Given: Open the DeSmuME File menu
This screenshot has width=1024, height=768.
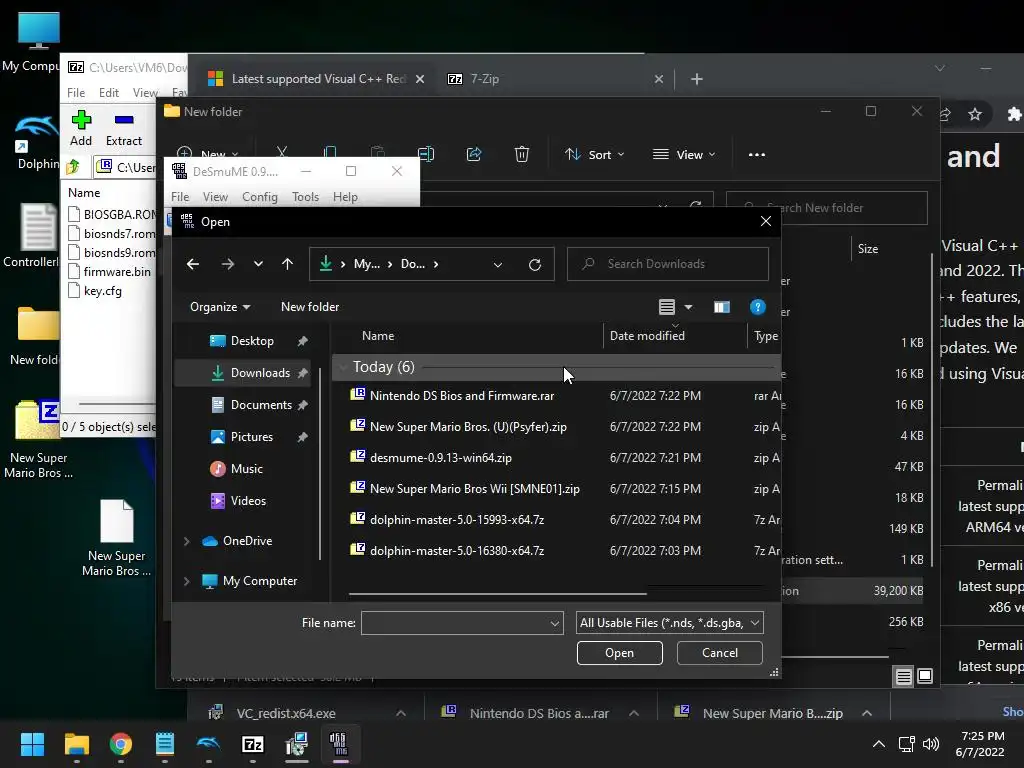Looking at the screenshot, I should pos(180,197).
